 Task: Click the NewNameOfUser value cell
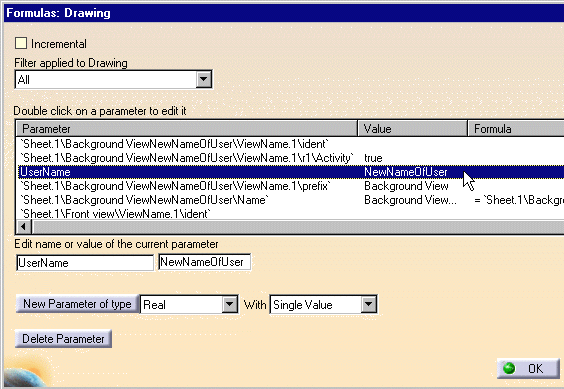406,172
